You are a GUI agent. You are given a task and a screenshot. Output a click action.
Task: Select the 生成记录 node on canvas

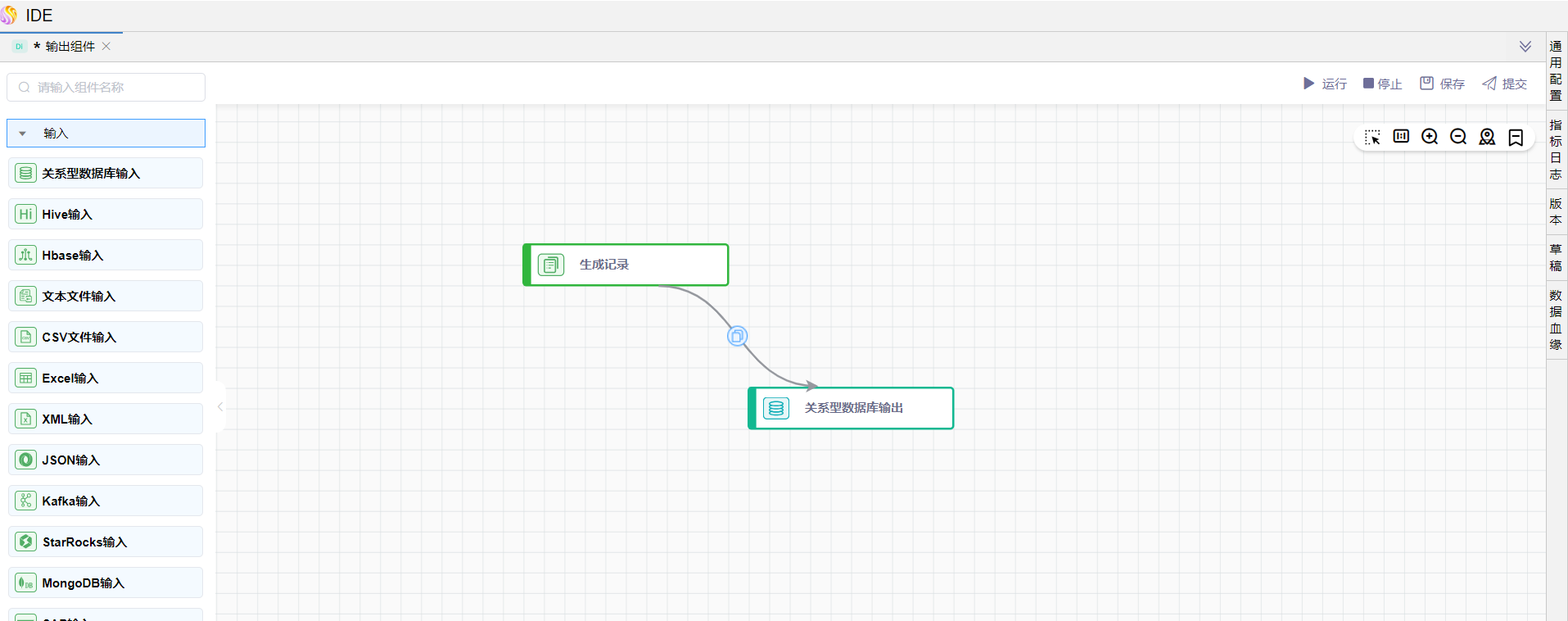tap(626, 265)
